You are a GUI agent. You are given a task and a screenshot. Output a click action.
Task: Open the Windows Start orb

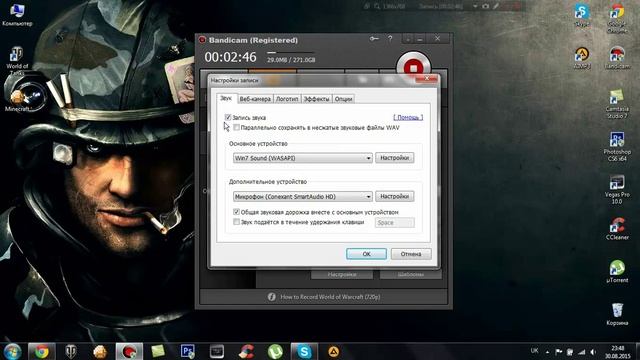(12, 351)
